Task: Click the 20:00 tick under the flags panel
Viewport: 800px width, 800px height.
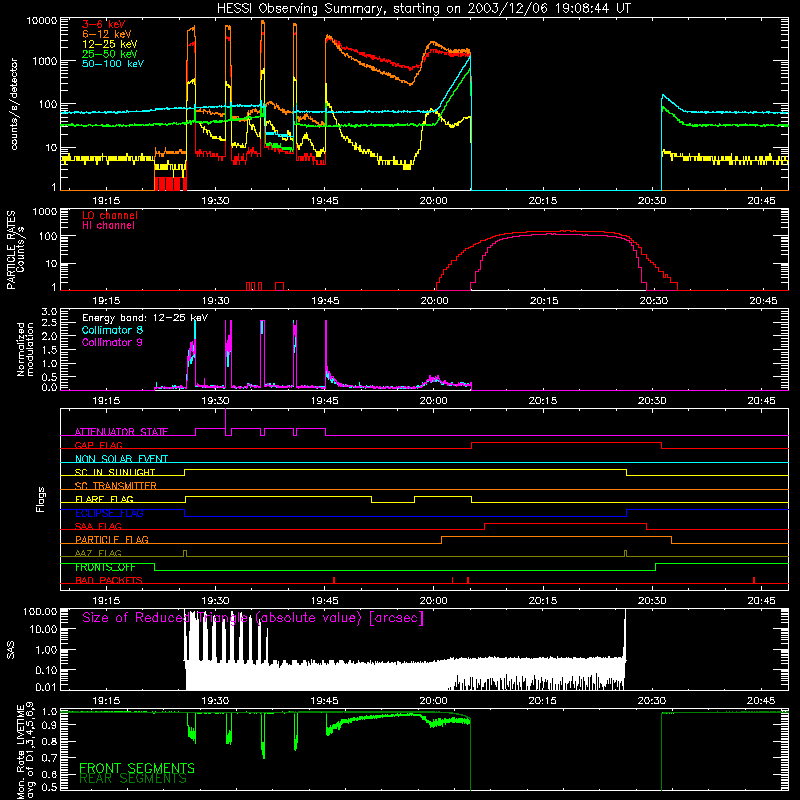Action: tap(434, 601)
